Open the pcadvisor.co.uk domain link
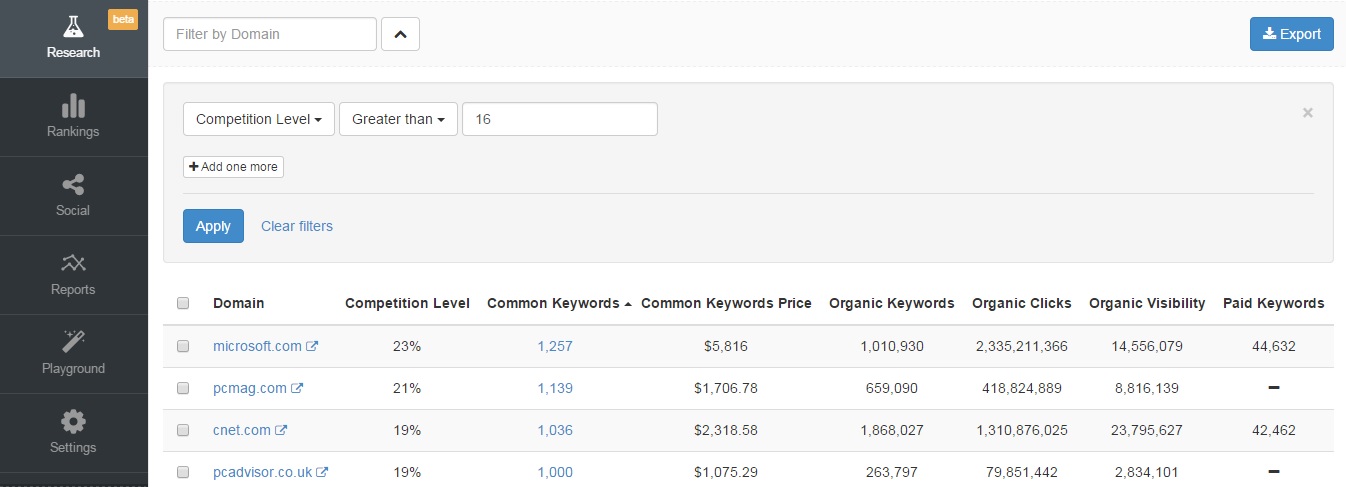 coord(262,472)
